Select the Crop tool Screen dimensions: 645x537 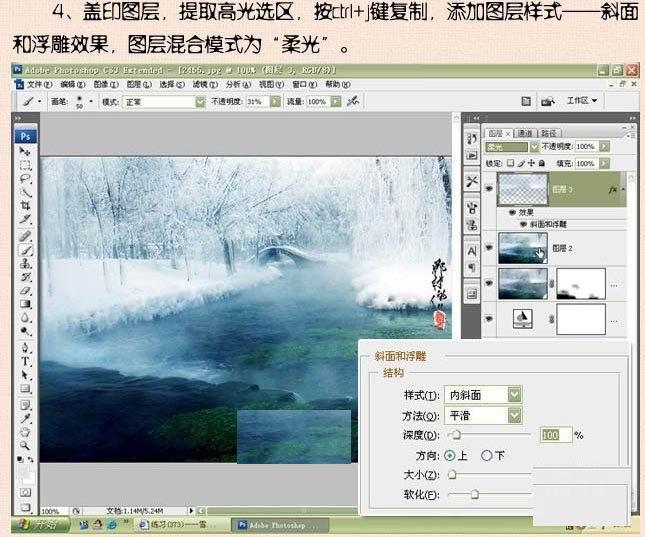click(x=25, y=205)
